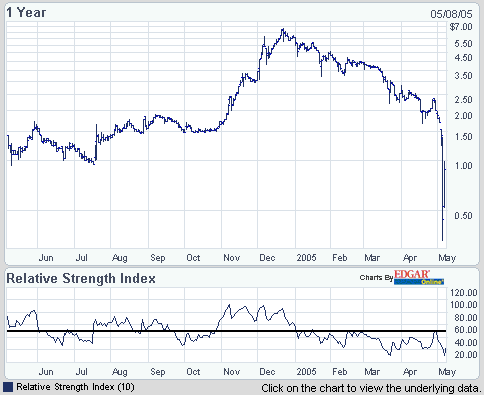Click the 2005 label under the price chart

coord(306,258)
